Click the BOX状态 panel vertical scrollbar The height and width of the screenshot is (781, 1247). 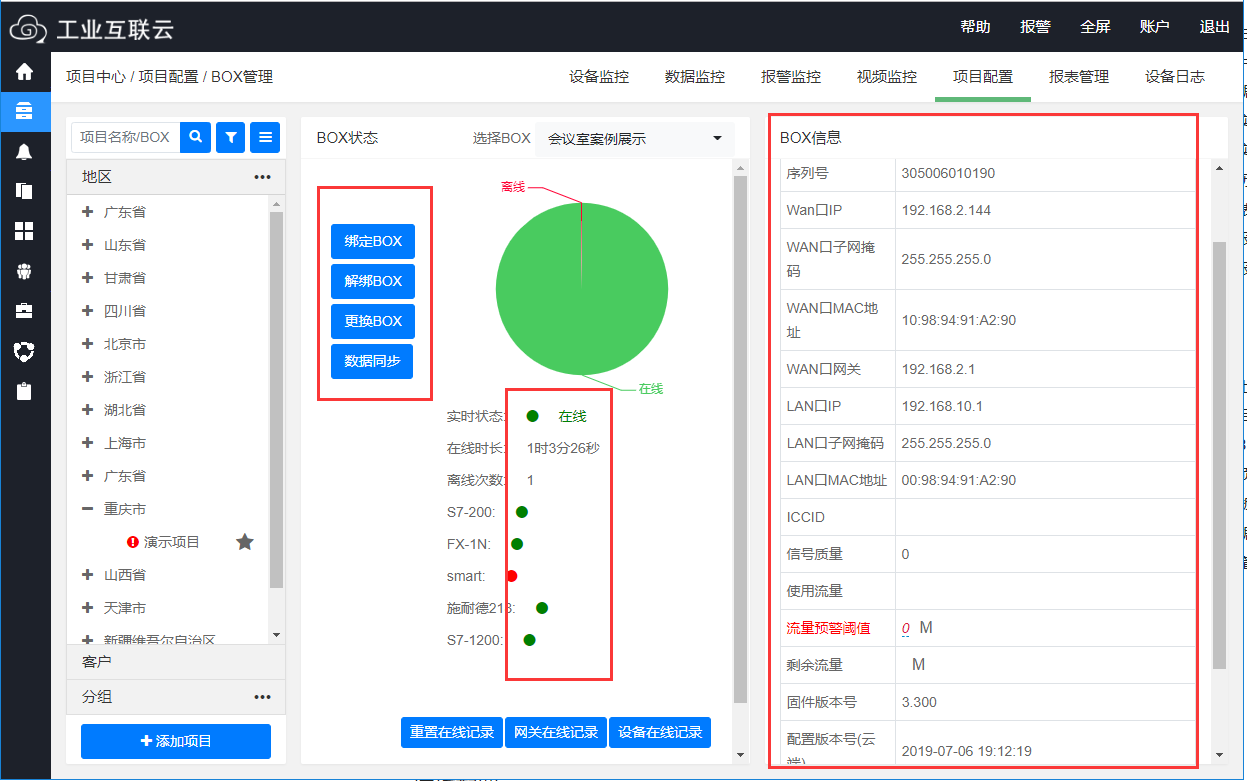point(740,440)
